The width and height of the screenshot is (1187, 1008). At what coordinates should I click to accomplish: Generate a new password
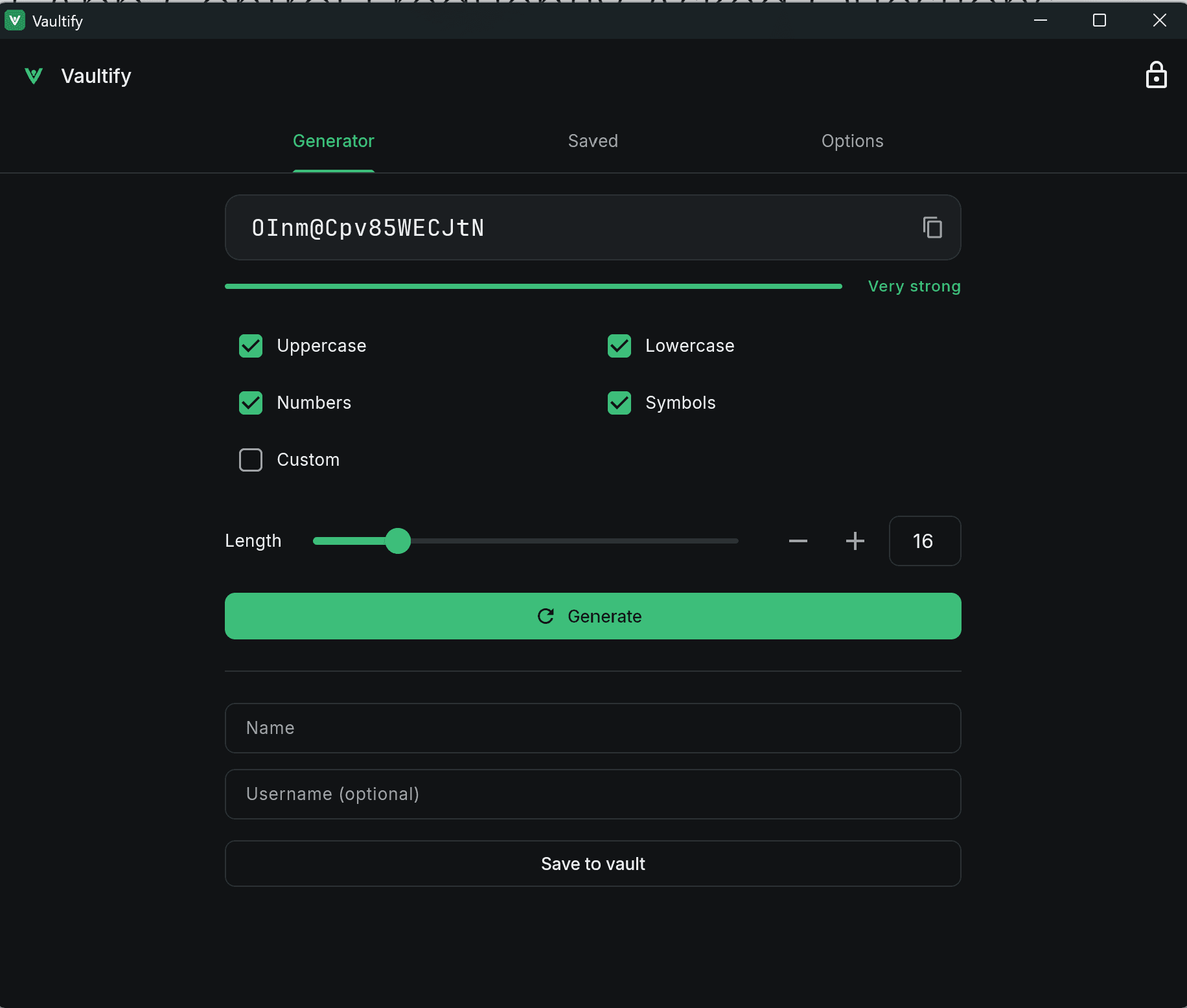pyautogui.click(x=593, y=616)
